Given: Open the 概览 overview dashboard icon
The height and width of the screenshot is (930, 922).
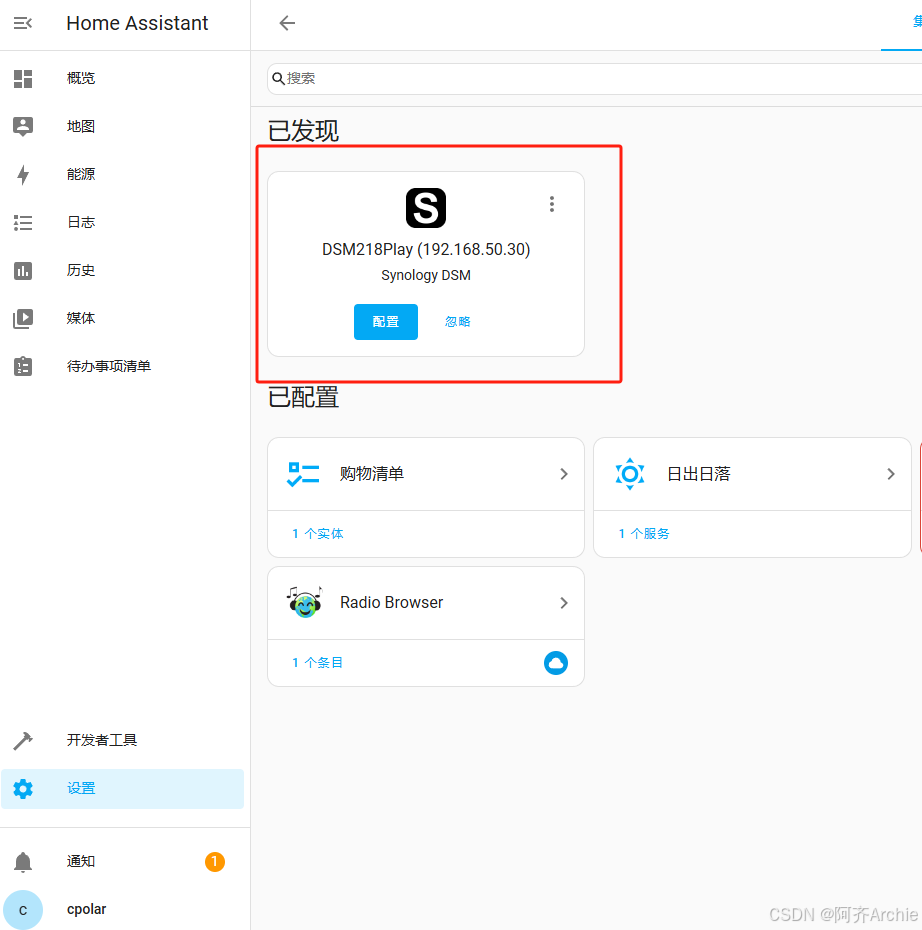Looking at the screenshot, I should 23,78.
